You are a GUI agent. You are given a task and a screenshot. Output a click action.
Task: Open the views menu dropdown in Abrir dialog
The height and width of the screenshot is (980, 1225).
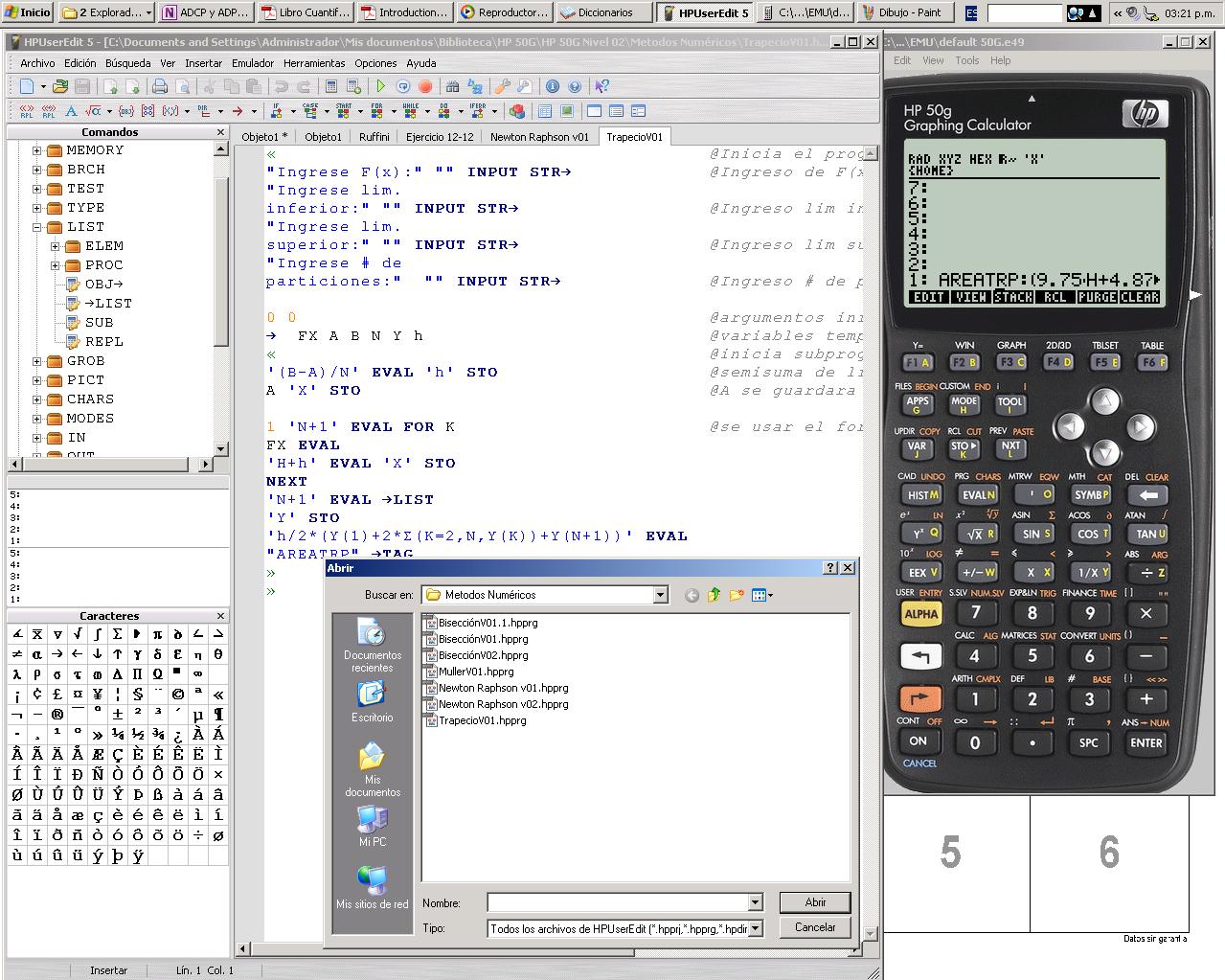(x=762, y=595)
